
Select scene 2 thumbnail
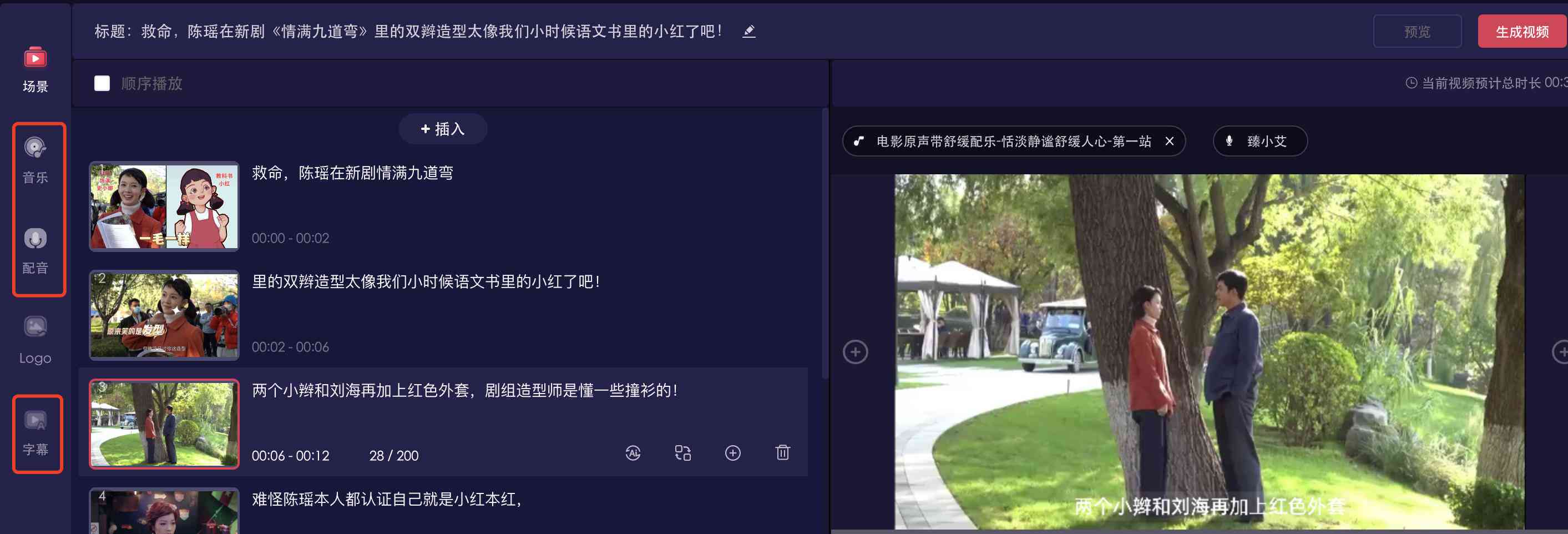tap(164, 315)
